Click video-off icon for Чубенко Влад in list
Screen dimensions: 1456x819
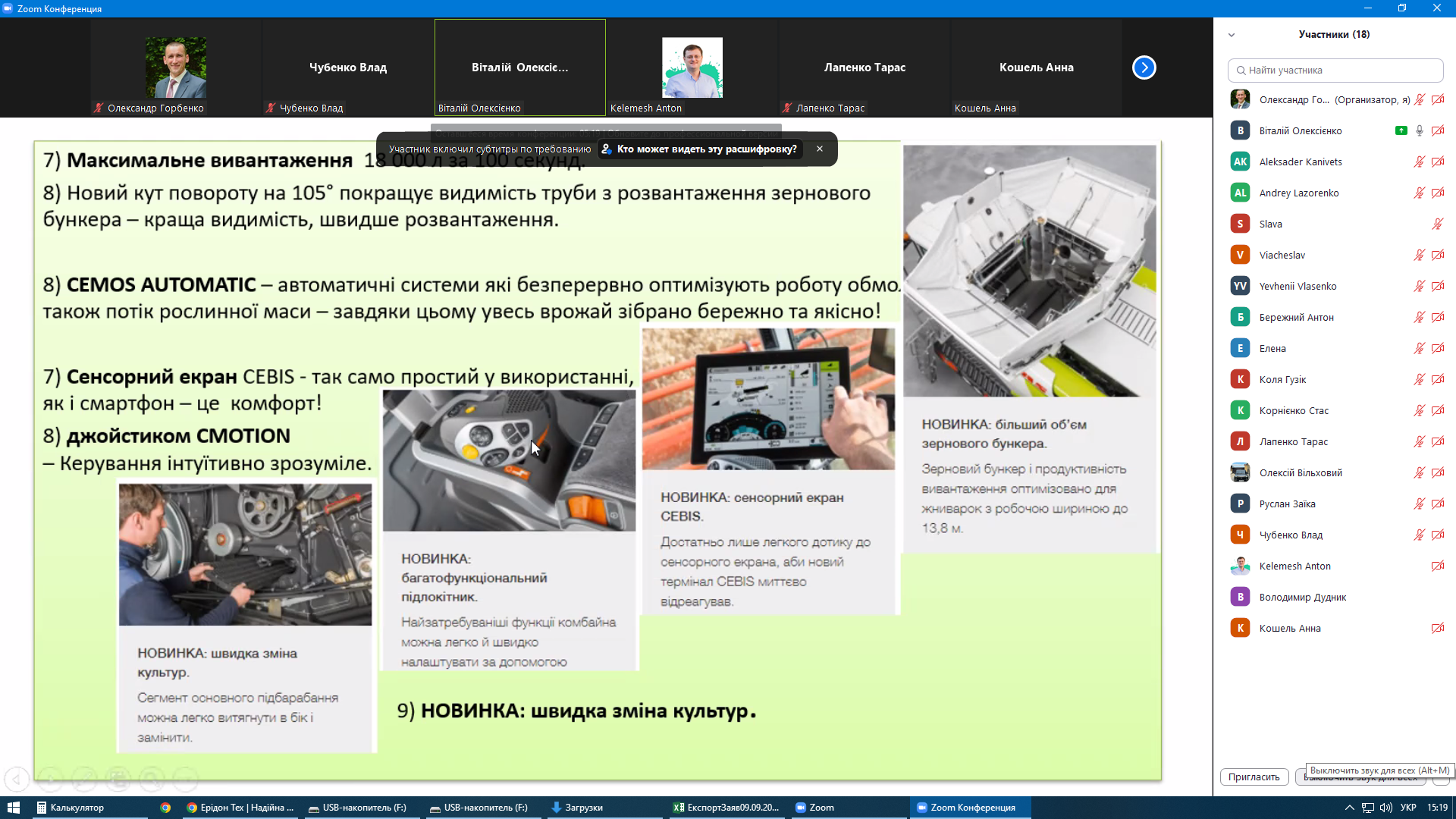coord(1438,535)
